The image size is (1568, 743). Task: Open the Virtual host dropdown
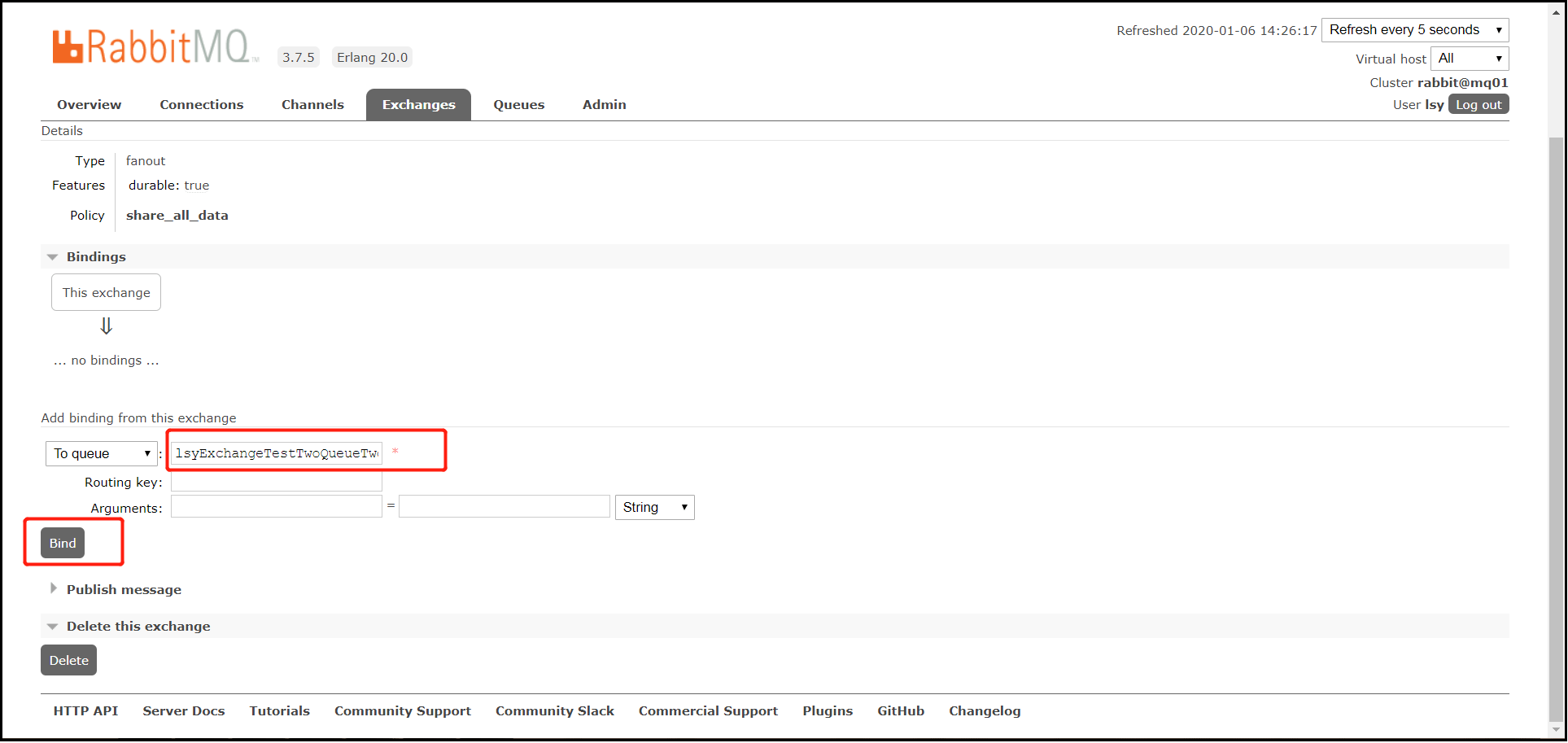pos(1469,58)
